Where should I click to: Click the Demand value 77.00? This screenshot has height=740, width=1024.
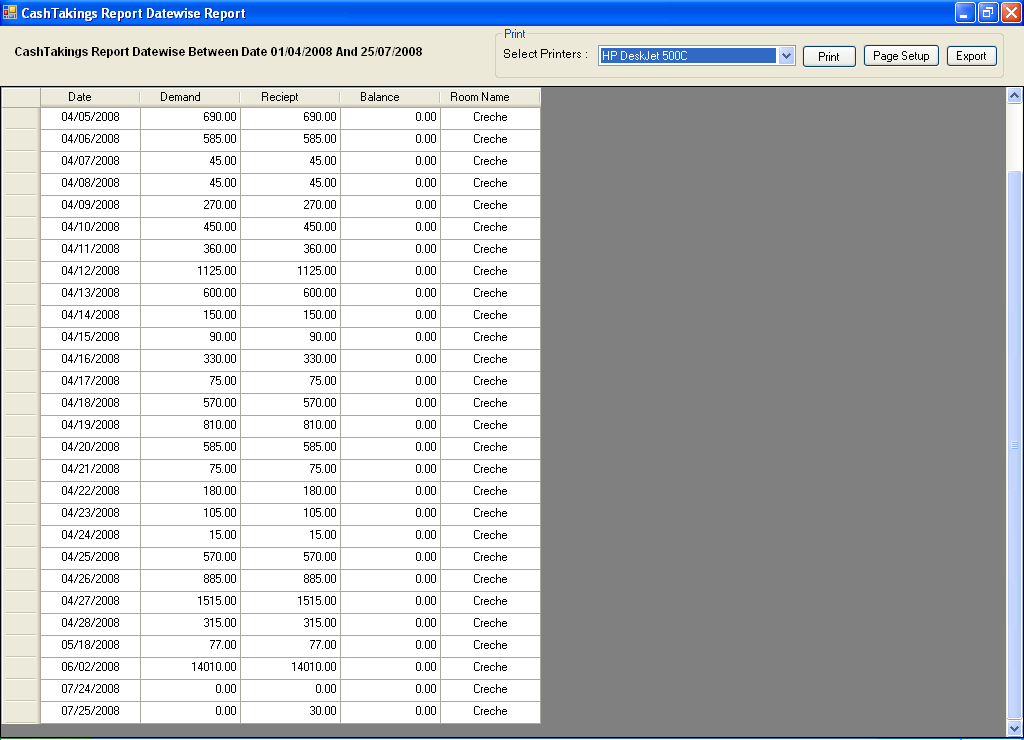coord(190,645)
